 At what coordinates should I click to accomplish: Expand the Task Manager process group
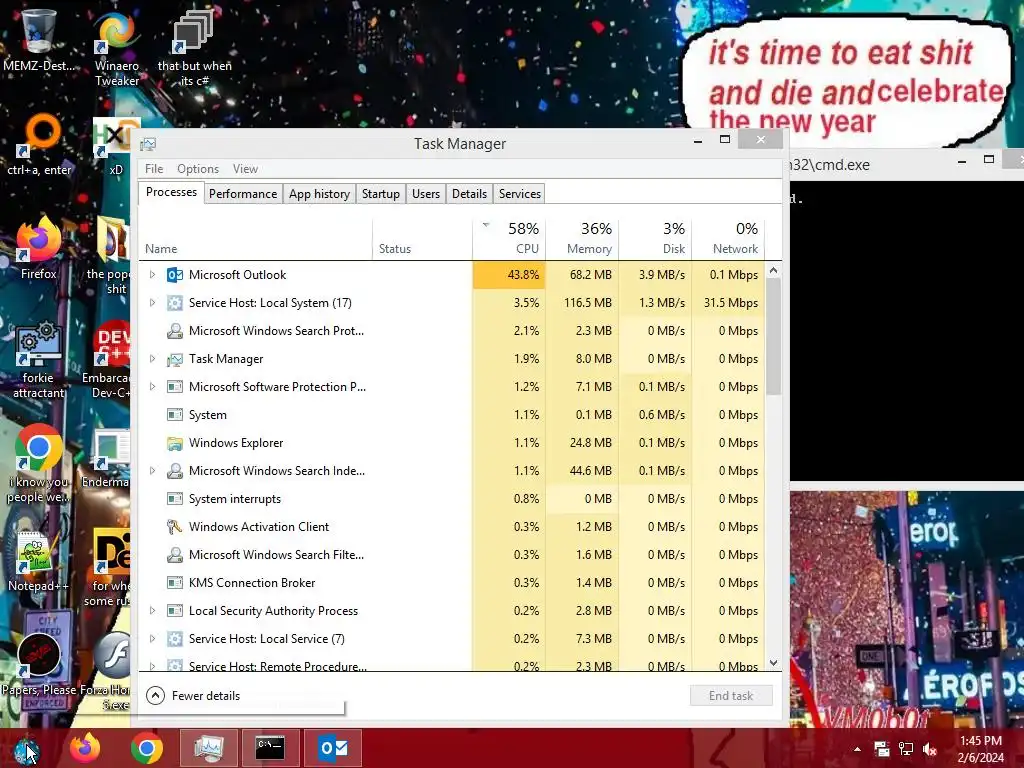(x=152, y=359)
